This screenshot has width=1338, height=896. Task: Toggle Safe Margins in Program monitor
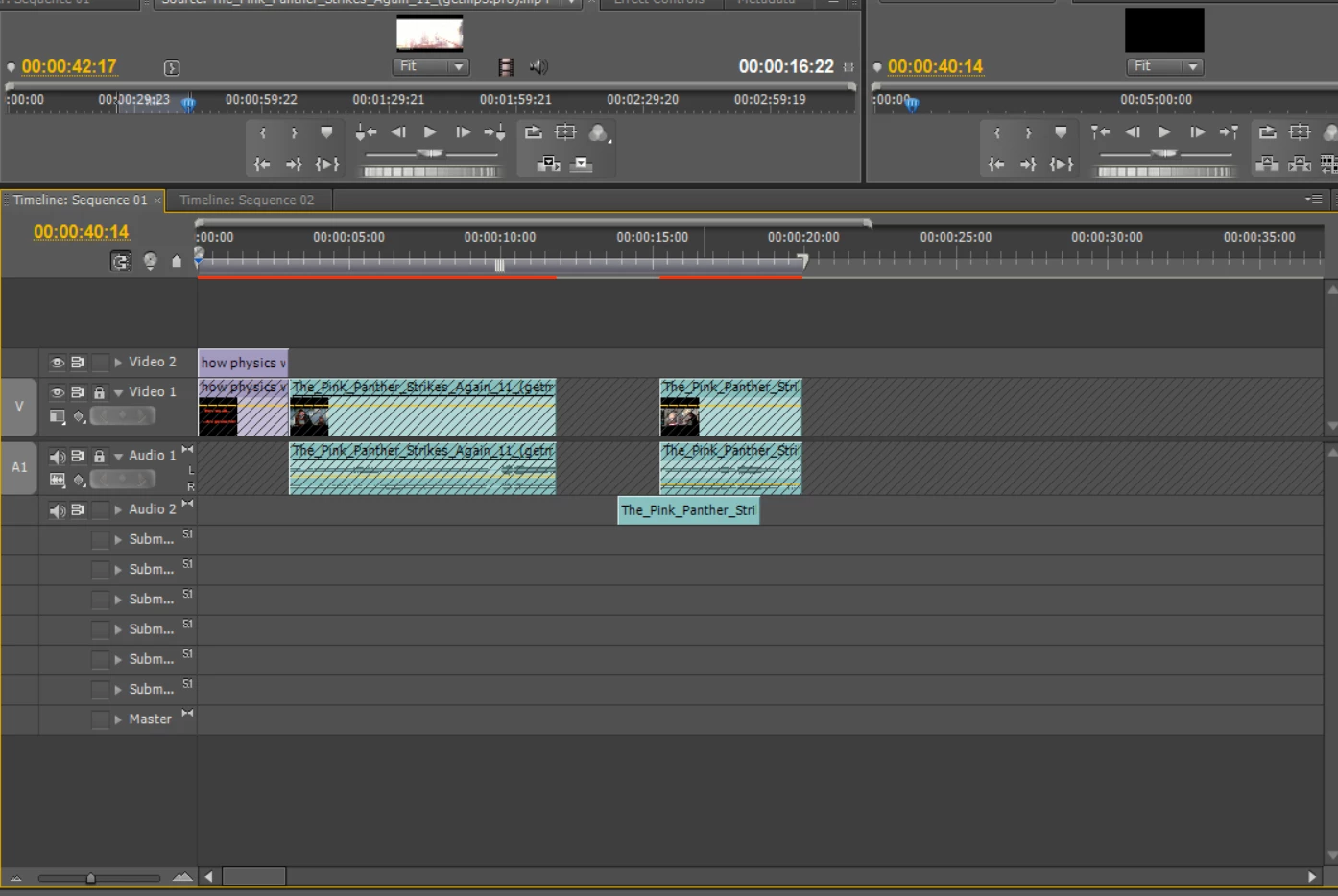[1300, 132]
